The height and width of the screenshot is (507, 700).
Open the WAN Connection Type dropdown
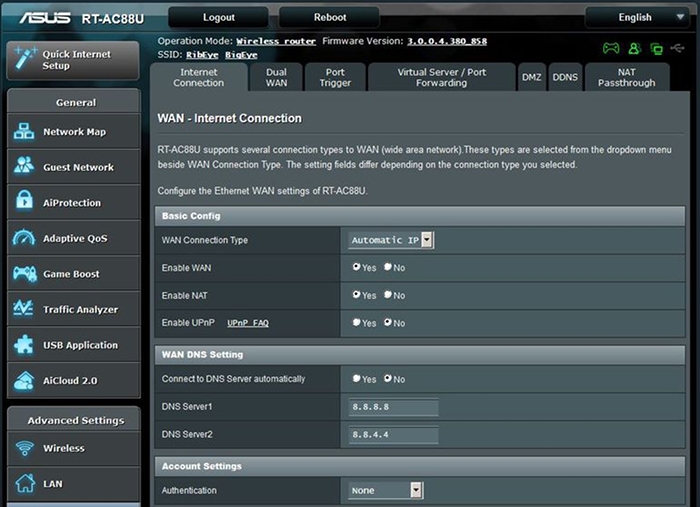[391, 240]
